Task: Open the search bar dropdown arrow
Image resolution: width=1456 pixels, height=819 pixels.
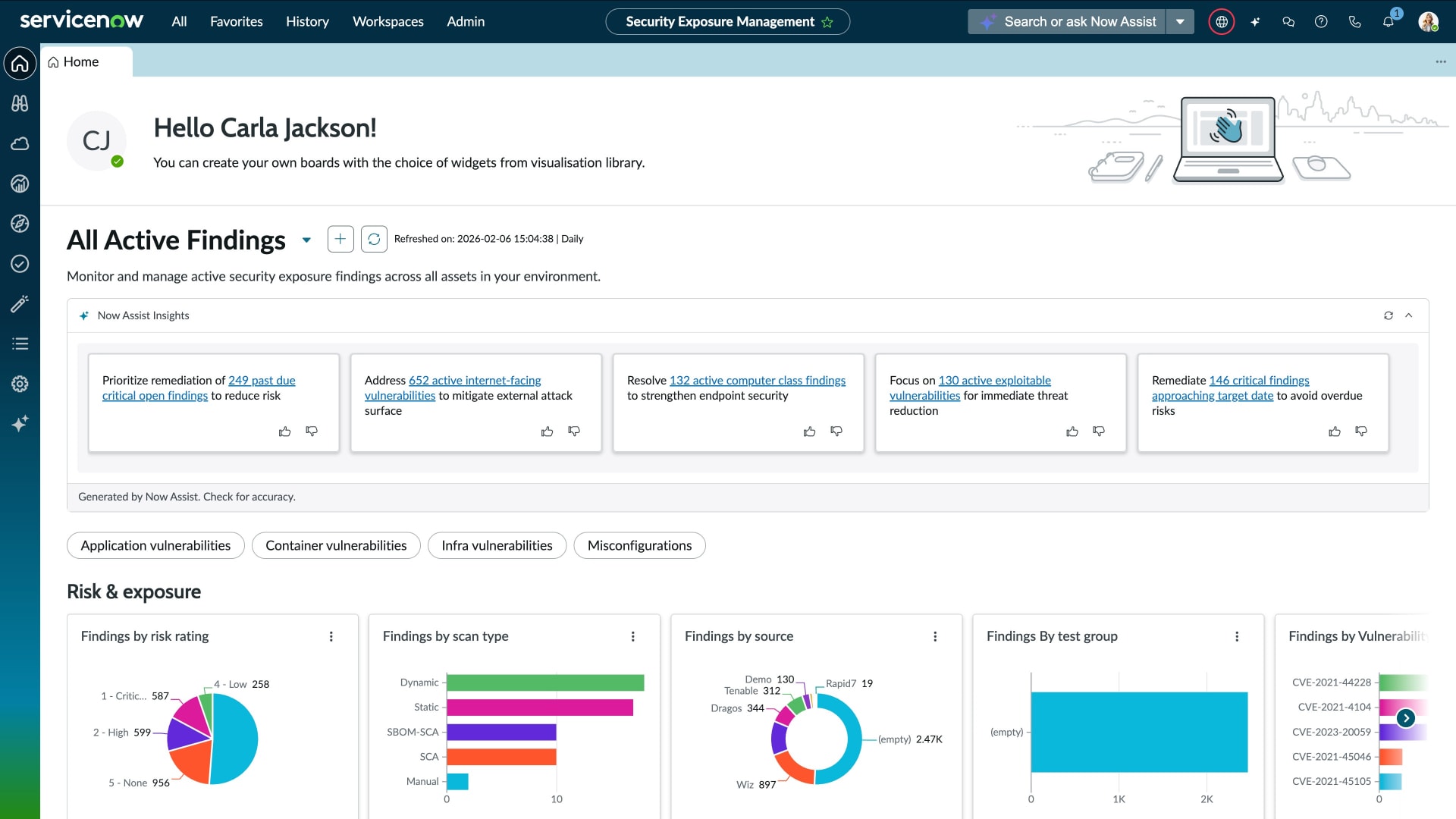Action: (x=1180, y=21)
